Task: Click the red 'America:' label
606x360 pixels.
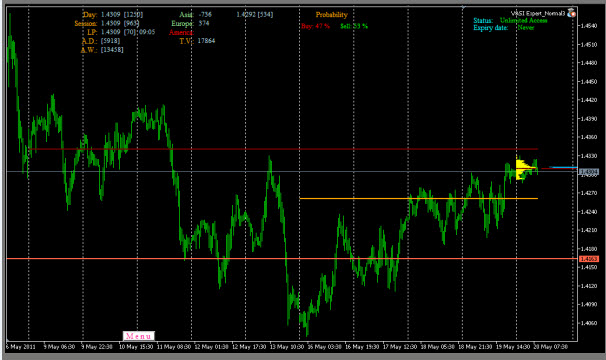Action: point(181,32)
